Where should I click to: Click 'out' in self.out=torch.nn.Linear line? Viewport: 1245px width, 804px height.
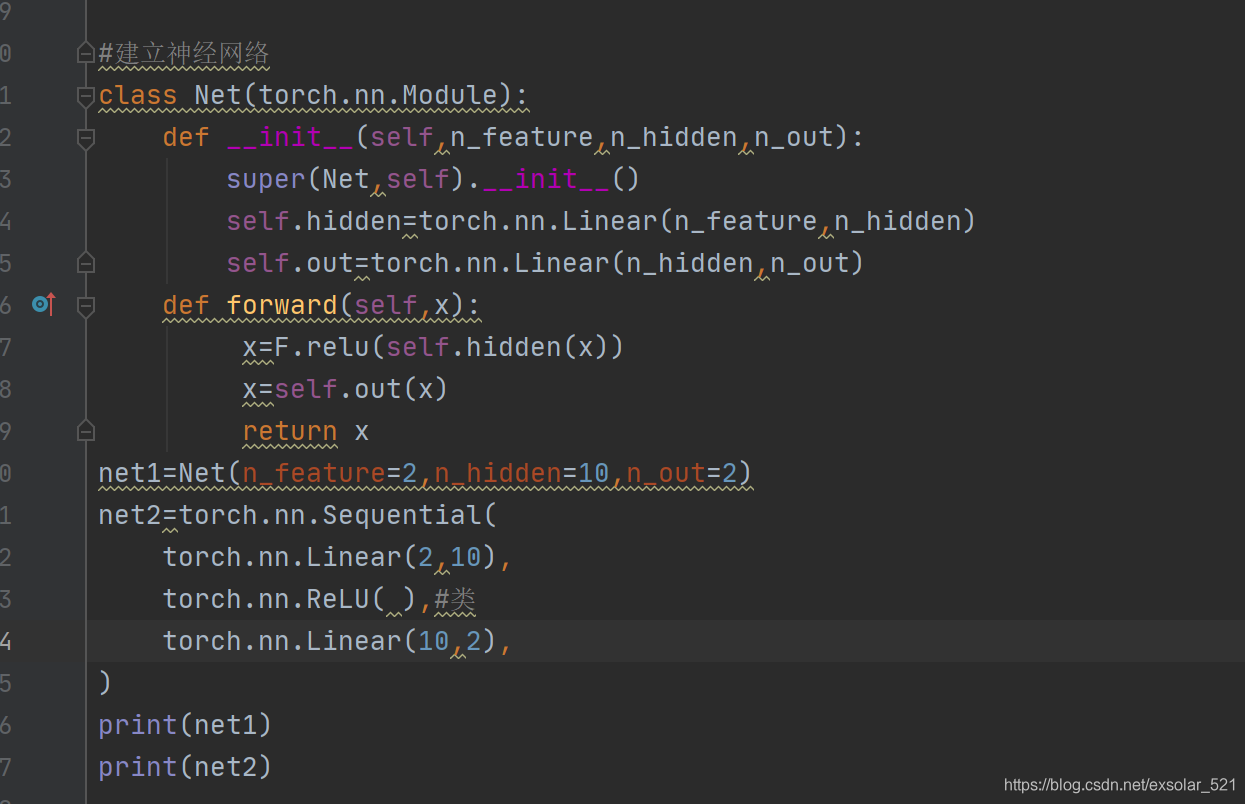click(x=330, y=263)
